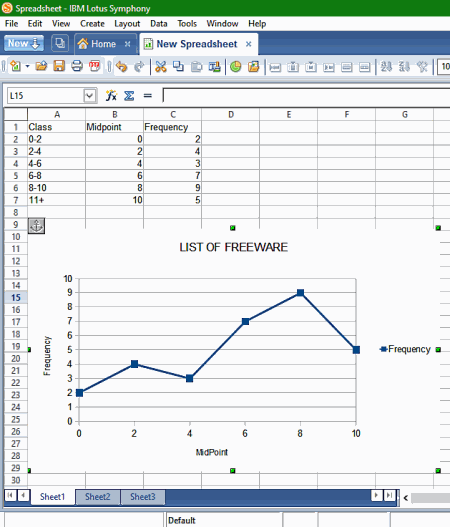Click the thumbnail view icon beside New
Image resolution: width=450 pixels, height=527 pixels.
click(x=60, y=43)
